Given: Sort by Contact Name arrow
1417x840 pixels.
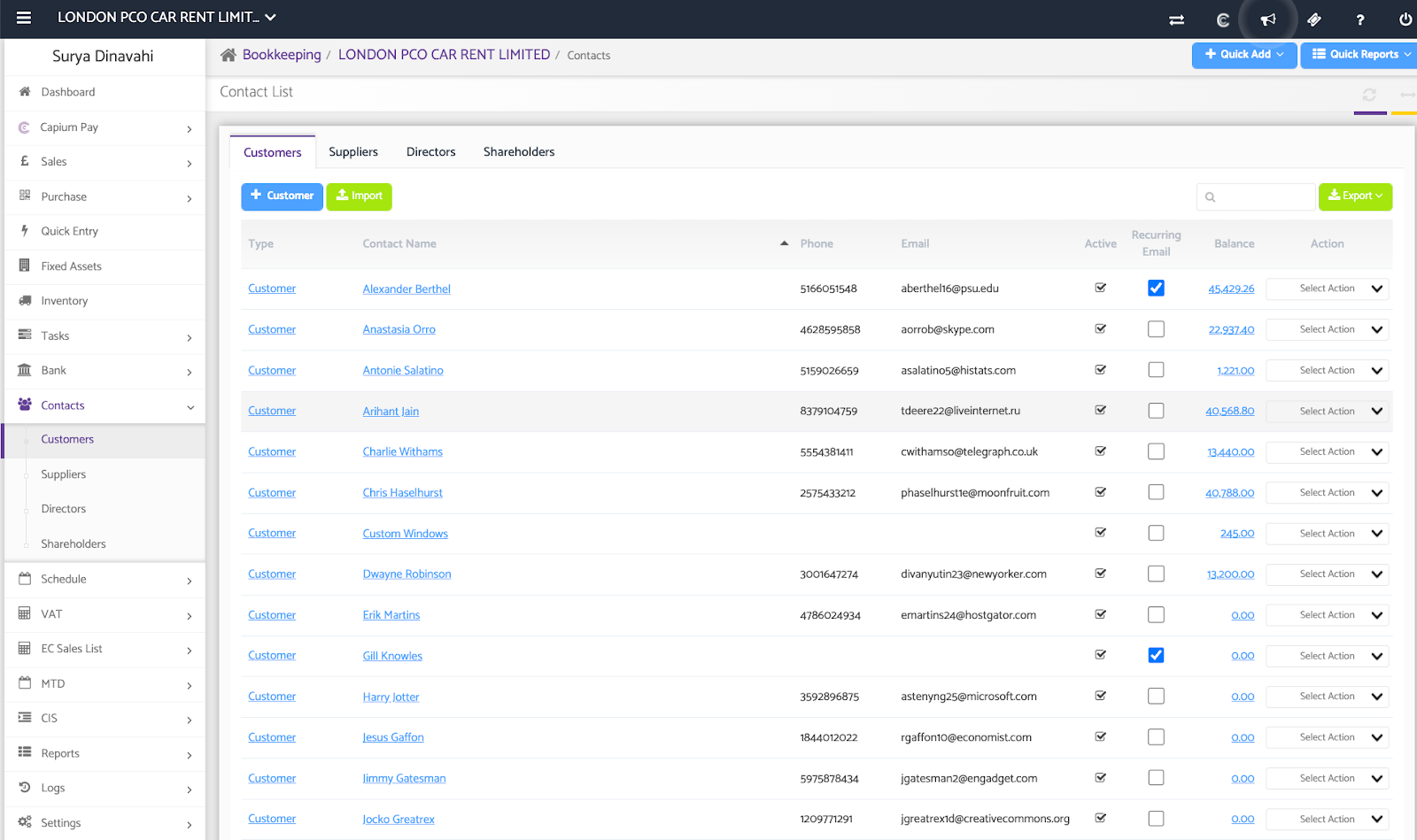Looking at the screenshot, I should [784, 243].
